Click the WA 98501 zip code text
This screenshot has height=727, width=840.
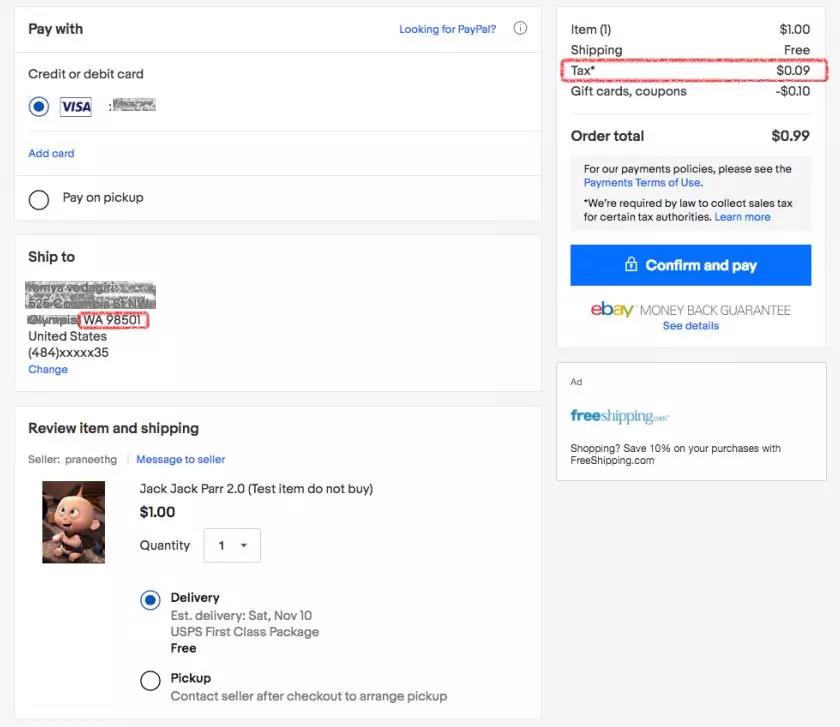pyautogui.click(x=112, y=320)
